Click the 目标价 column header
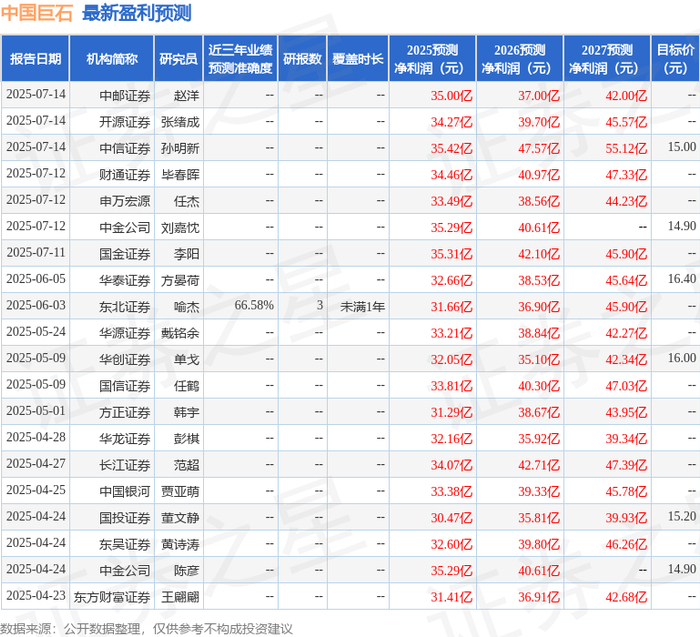Screen dimensions: 700x637 point(675,59)
